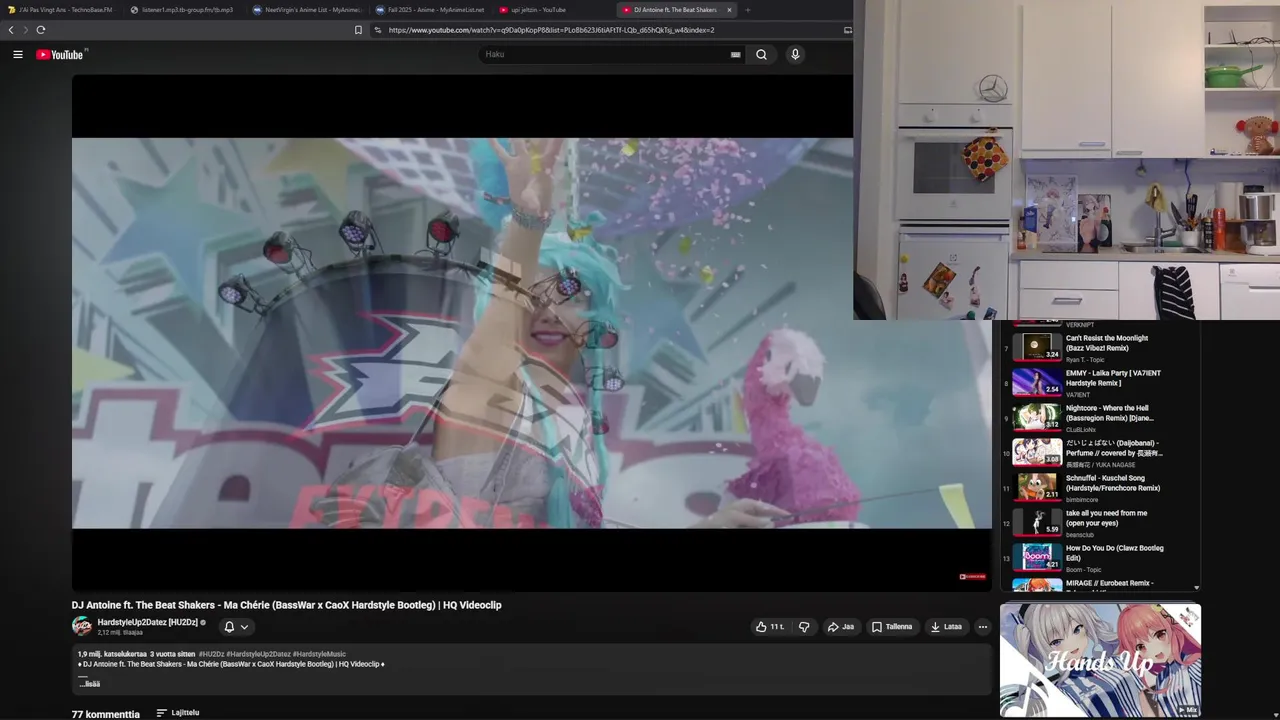Viewport: 1280px width, 720px height.
Task: Open the HardstyleUp2Datez channel avatar
Action: (82, 626)
